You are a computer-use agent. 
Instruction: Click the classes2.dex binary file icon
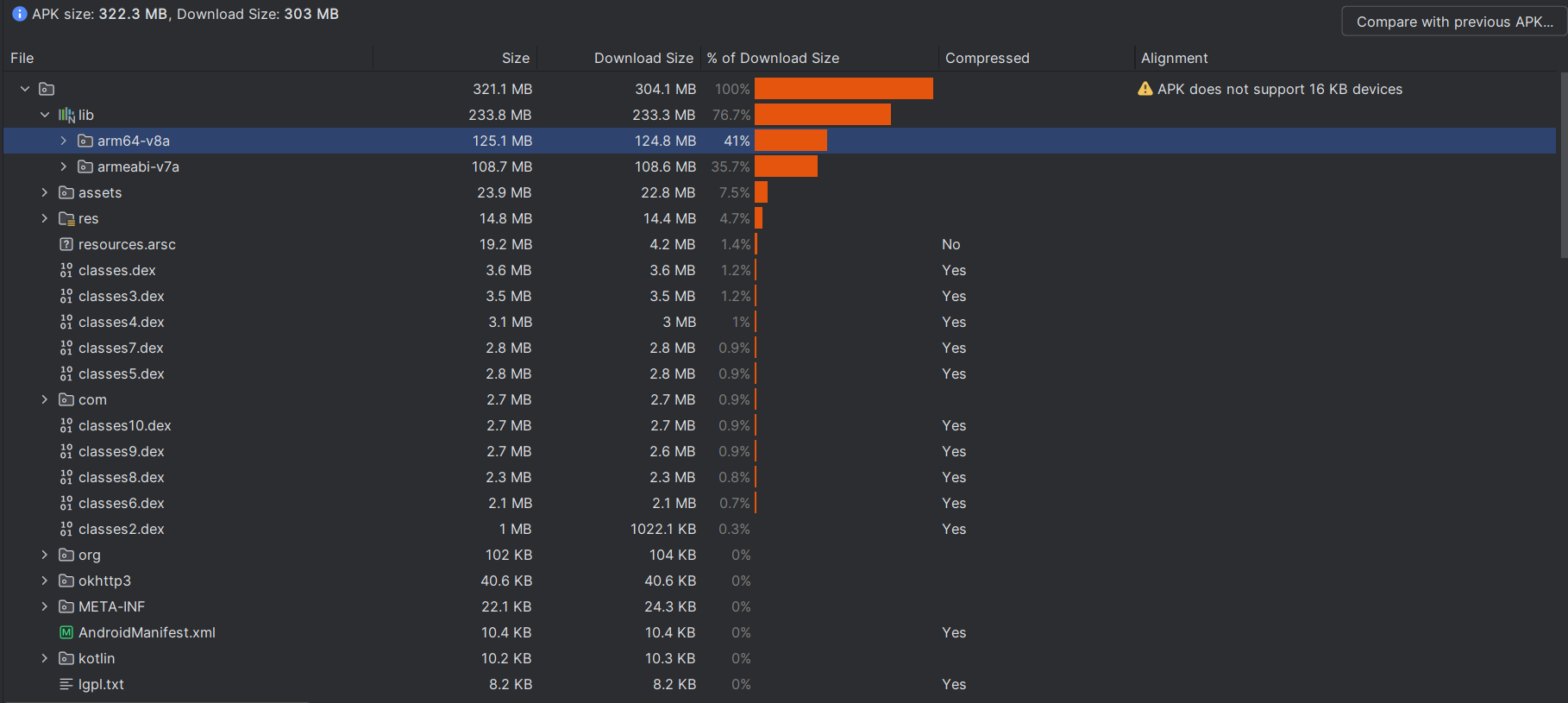coord(66,529)
